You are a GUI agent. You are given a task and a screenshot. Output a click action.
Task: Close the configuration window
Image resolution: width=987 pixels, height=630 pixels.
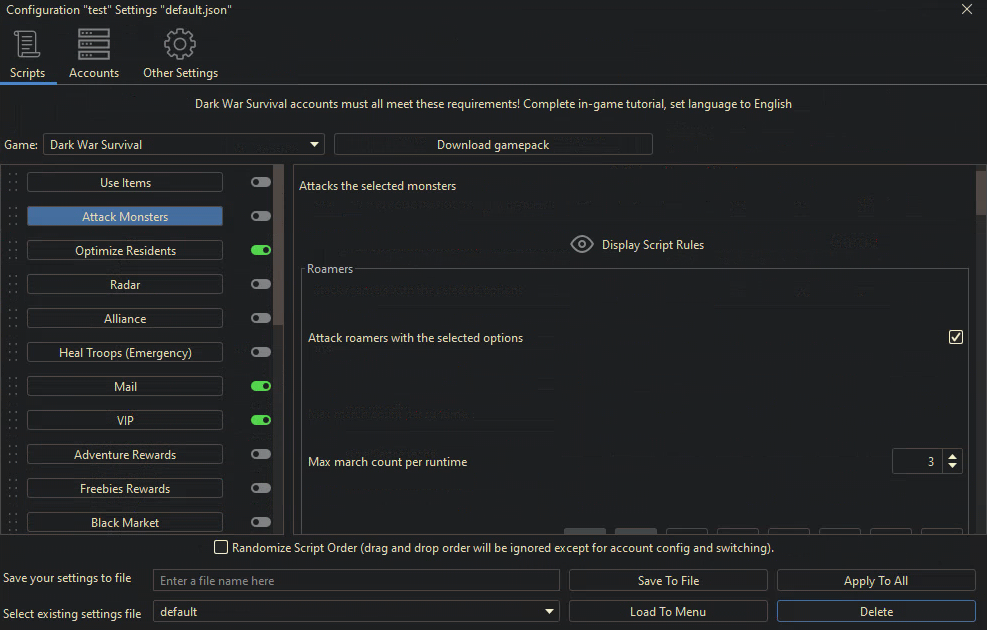click(966, 9)
